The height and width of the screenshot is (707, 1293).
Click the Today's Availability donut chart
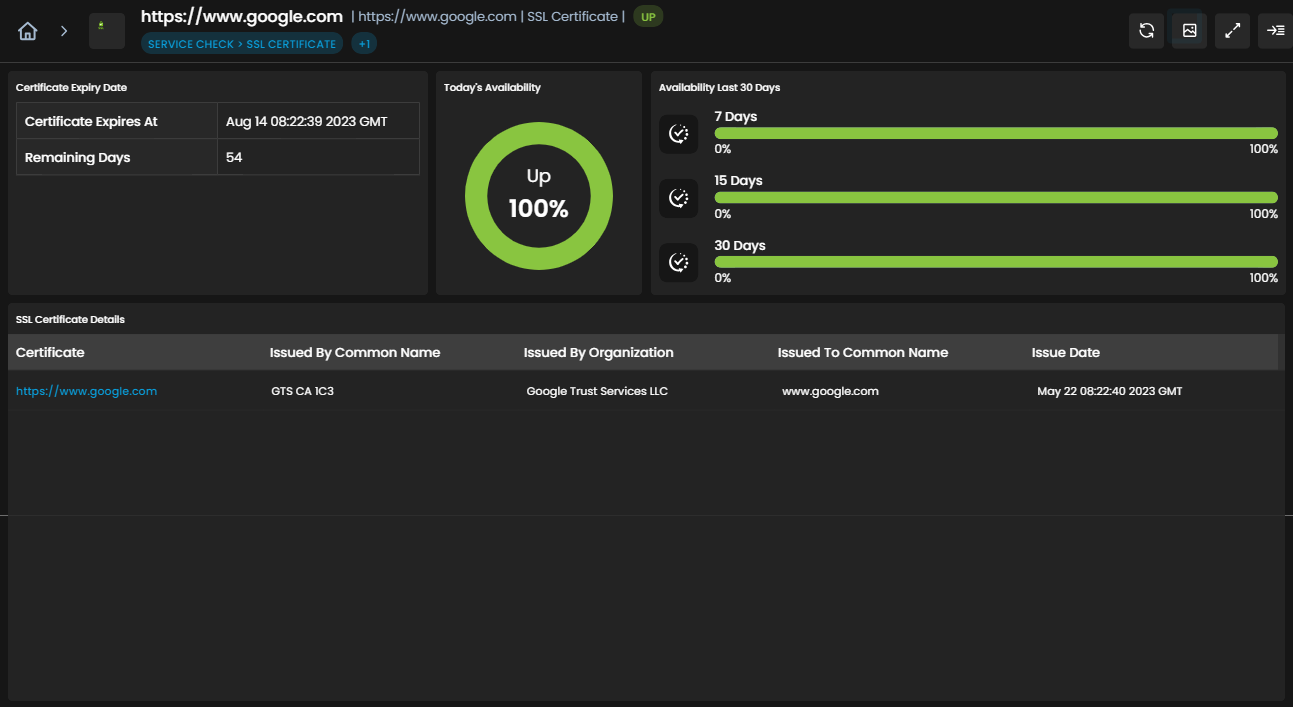click(x=539, y=197)
